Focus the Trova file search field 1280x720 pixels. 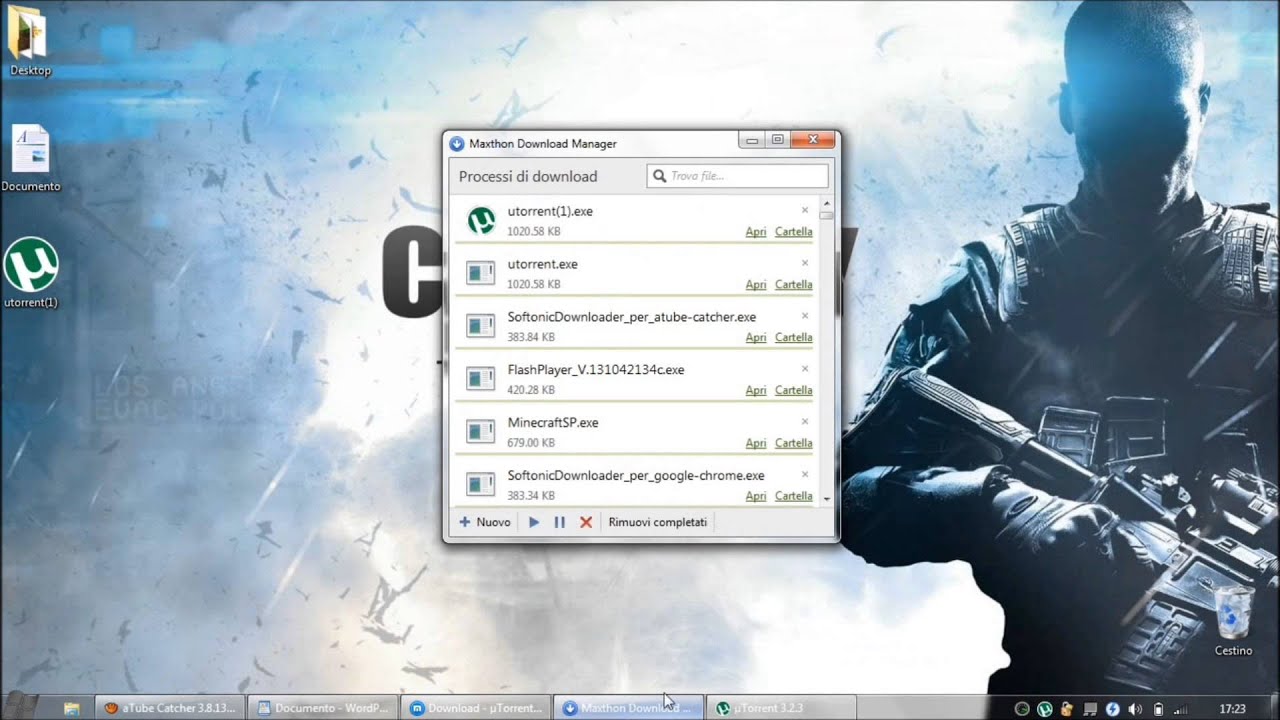[x=738, y=176]
